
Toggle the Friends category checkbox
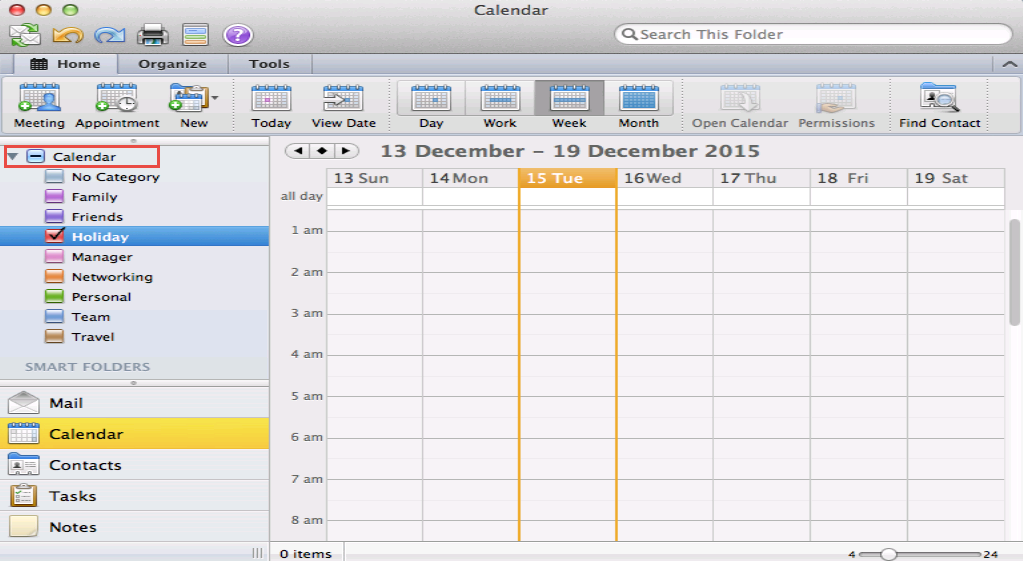54,217
